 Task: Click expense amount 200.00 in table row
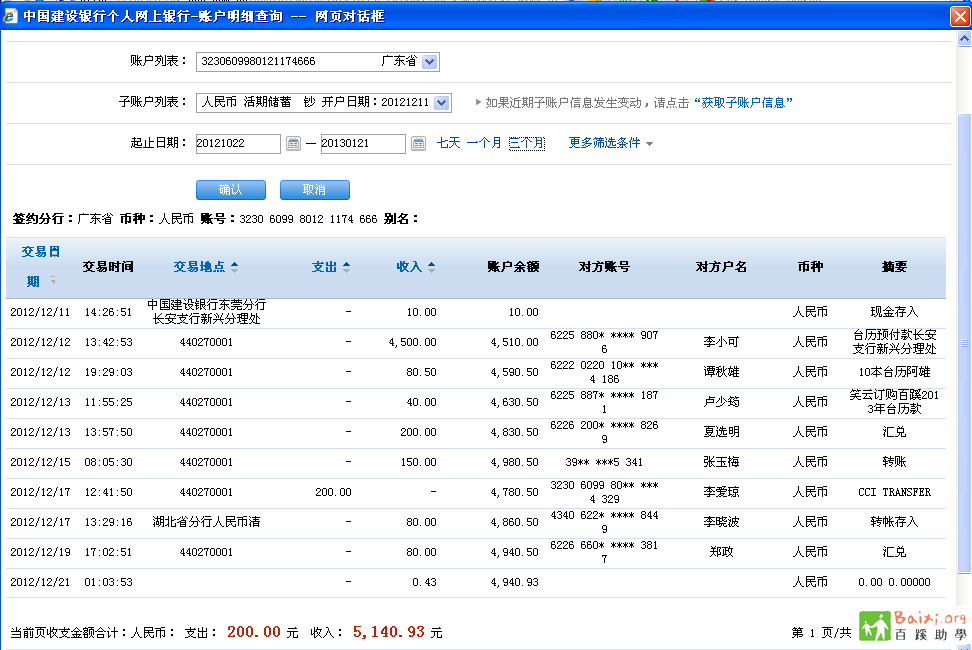[333, 492]
